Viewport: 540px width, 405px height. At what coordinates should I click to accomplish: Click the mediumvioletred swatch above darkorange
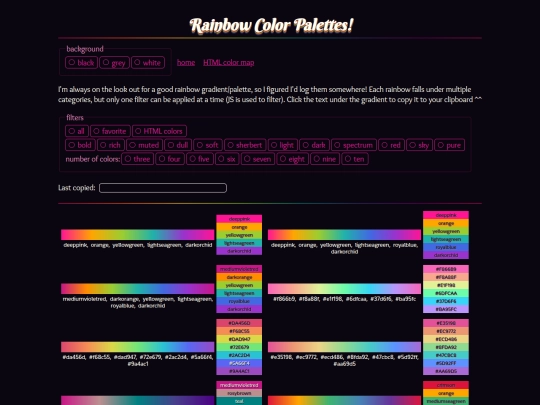tap(239, 269)
